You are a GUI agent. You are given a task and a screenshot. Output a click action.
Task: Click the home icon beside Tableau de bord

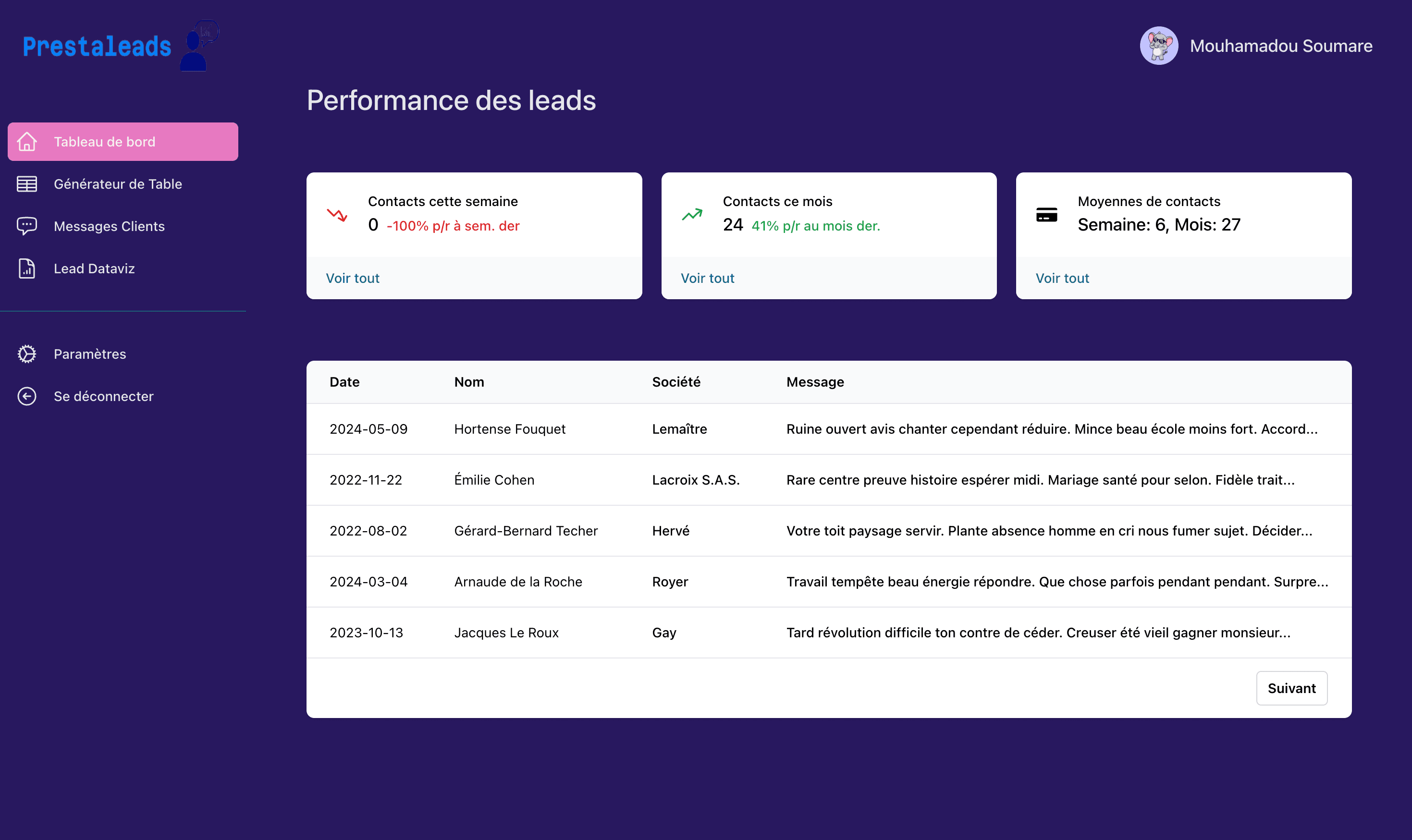click(x=26, y=142)
